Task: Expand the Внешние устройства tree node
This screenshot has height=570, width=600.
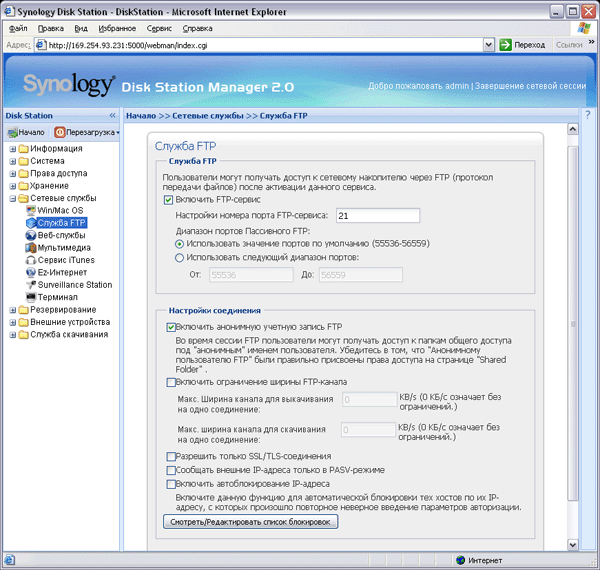Action: tap(13, 322)
